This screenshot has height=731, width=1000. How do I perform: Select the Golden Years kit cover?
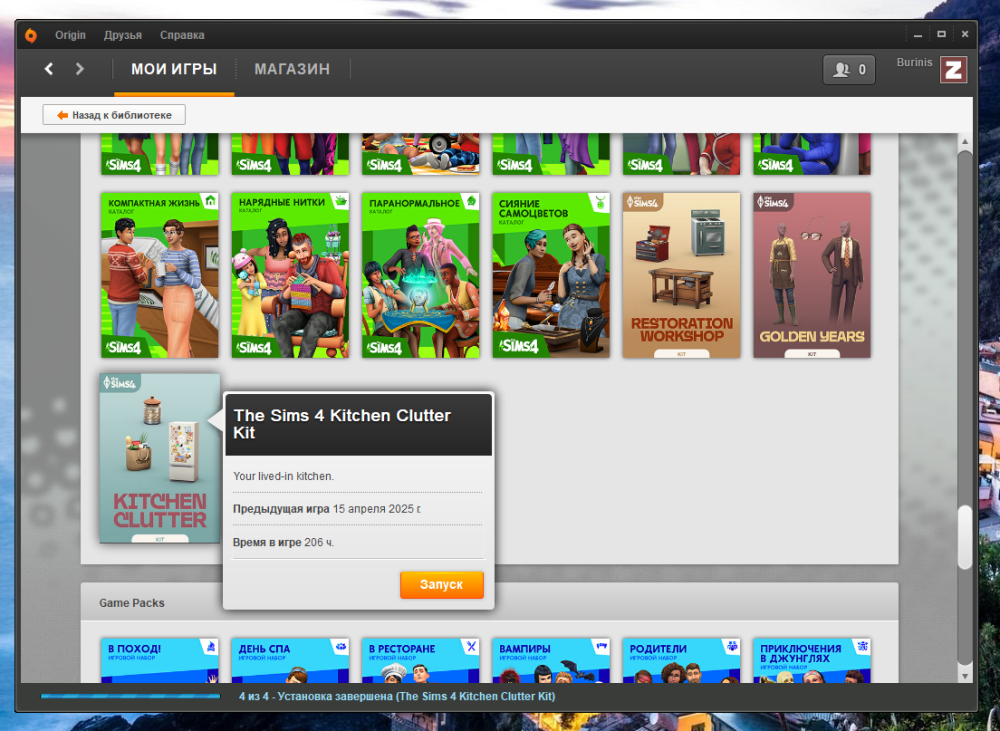coord(811,275)
